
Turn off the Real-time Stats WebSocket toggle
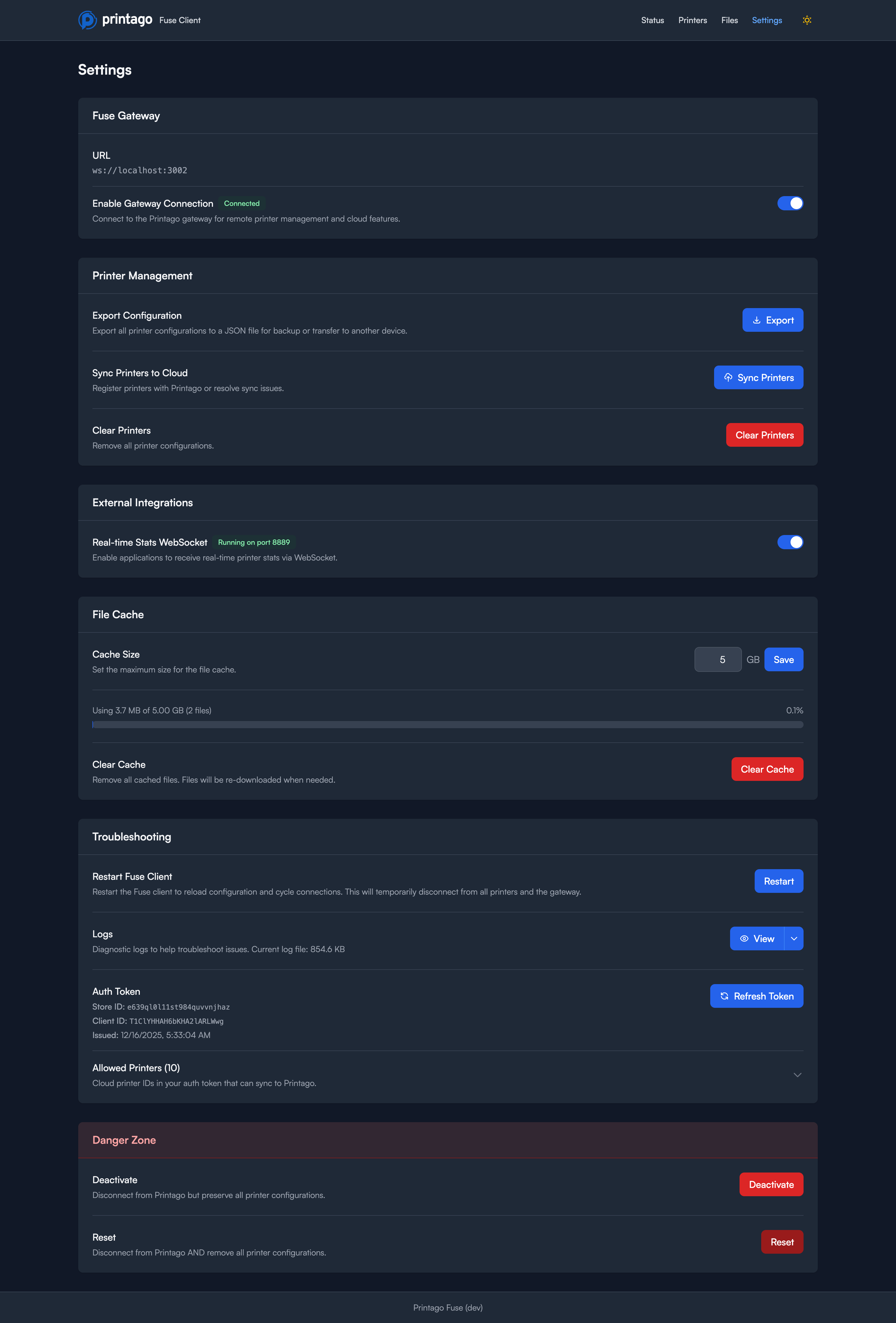[791, 542]
